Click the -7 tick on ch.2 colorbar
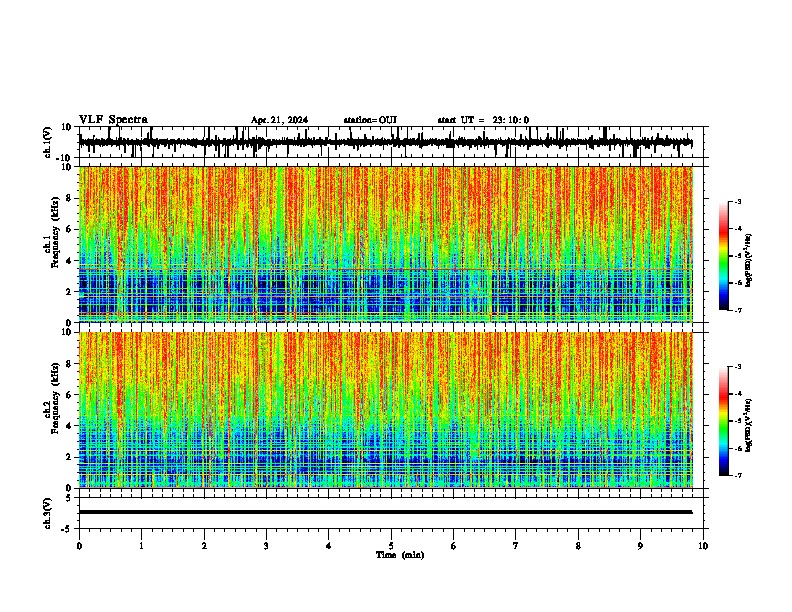Image resolution: width=792 pixels, height=612 pixels. tap(737, 476)
